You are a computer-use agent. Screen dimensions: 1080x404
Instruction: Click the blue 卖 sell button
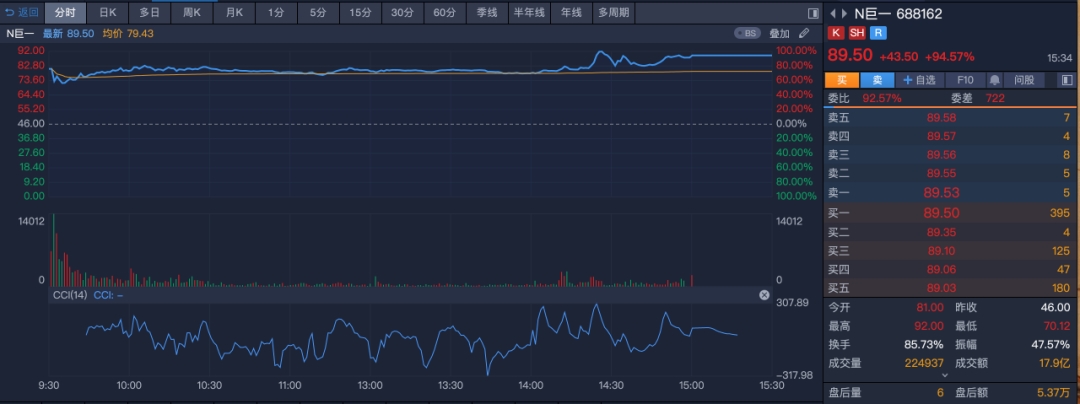click(877, 81)
